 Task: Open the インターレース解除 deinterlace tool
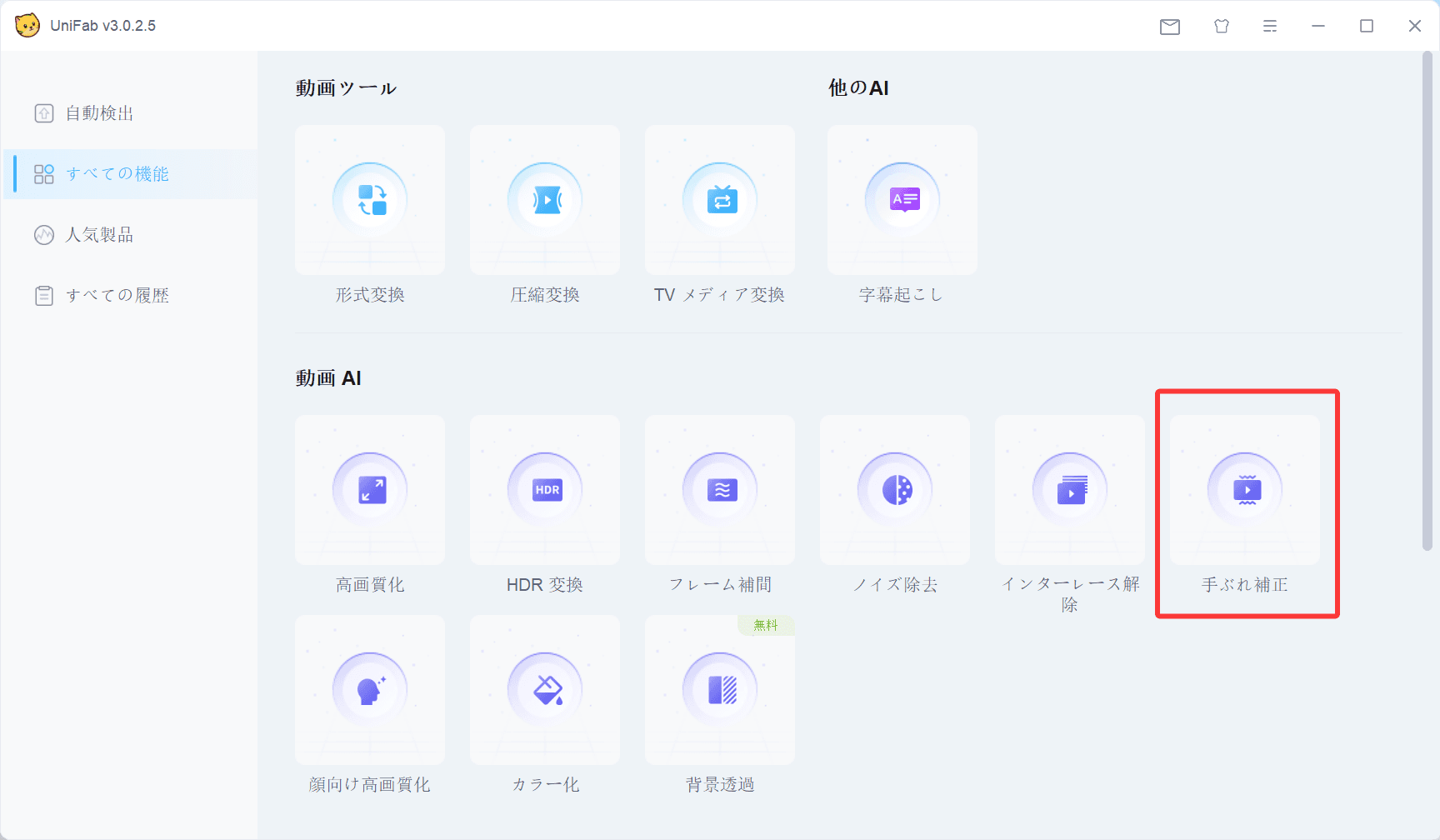[1070, 490]
